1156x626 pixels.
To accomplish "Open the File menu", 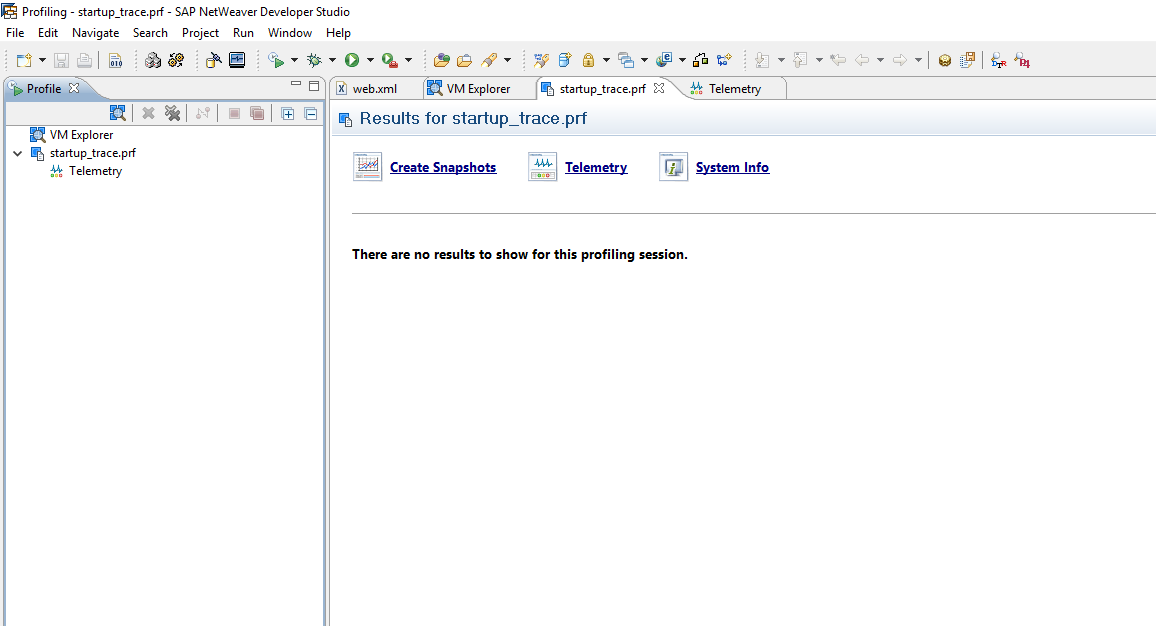I will coord(15,32).
